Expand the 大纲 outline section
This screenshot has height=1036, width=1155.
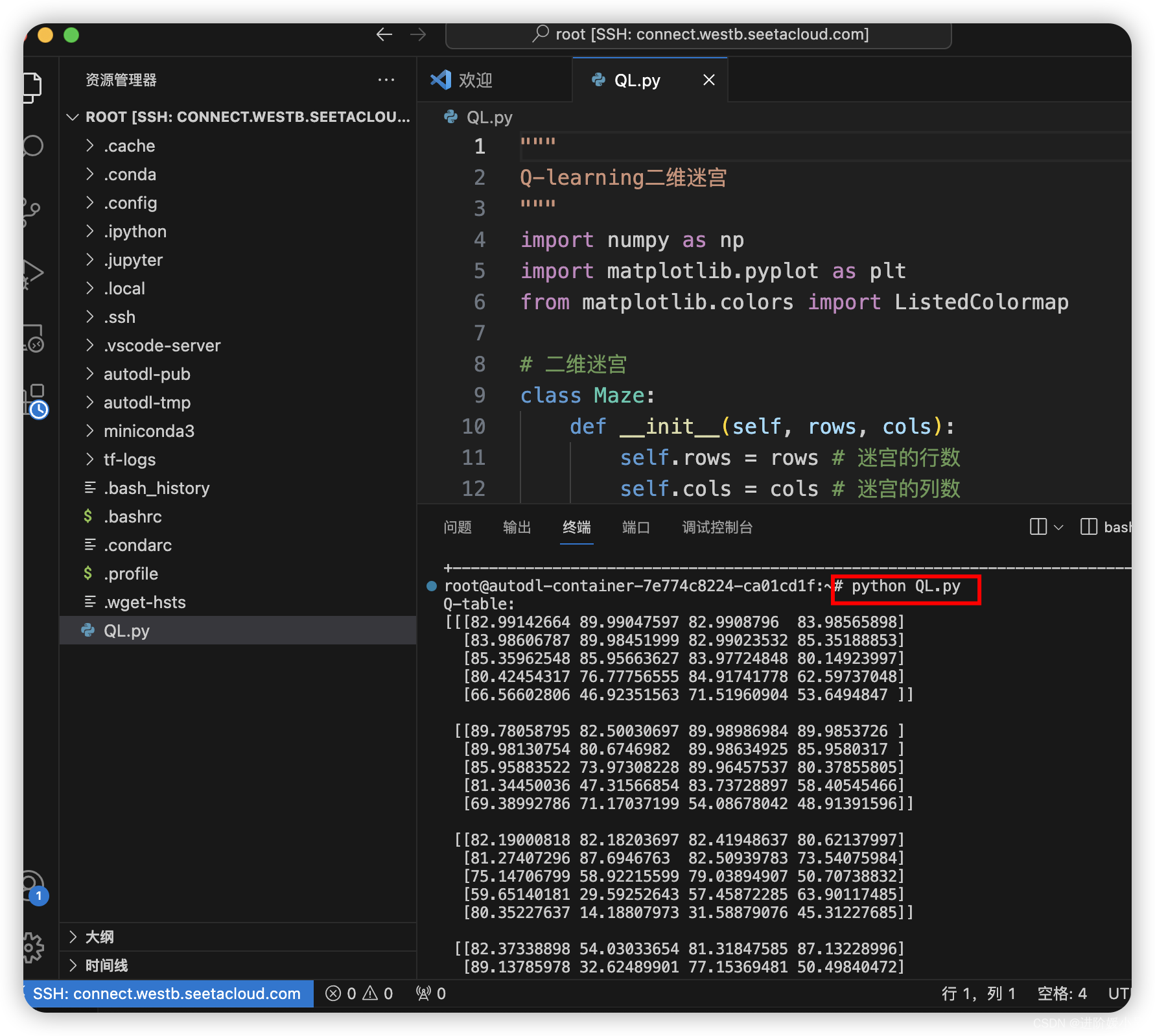pyautogui.click(x=239, y=937)
